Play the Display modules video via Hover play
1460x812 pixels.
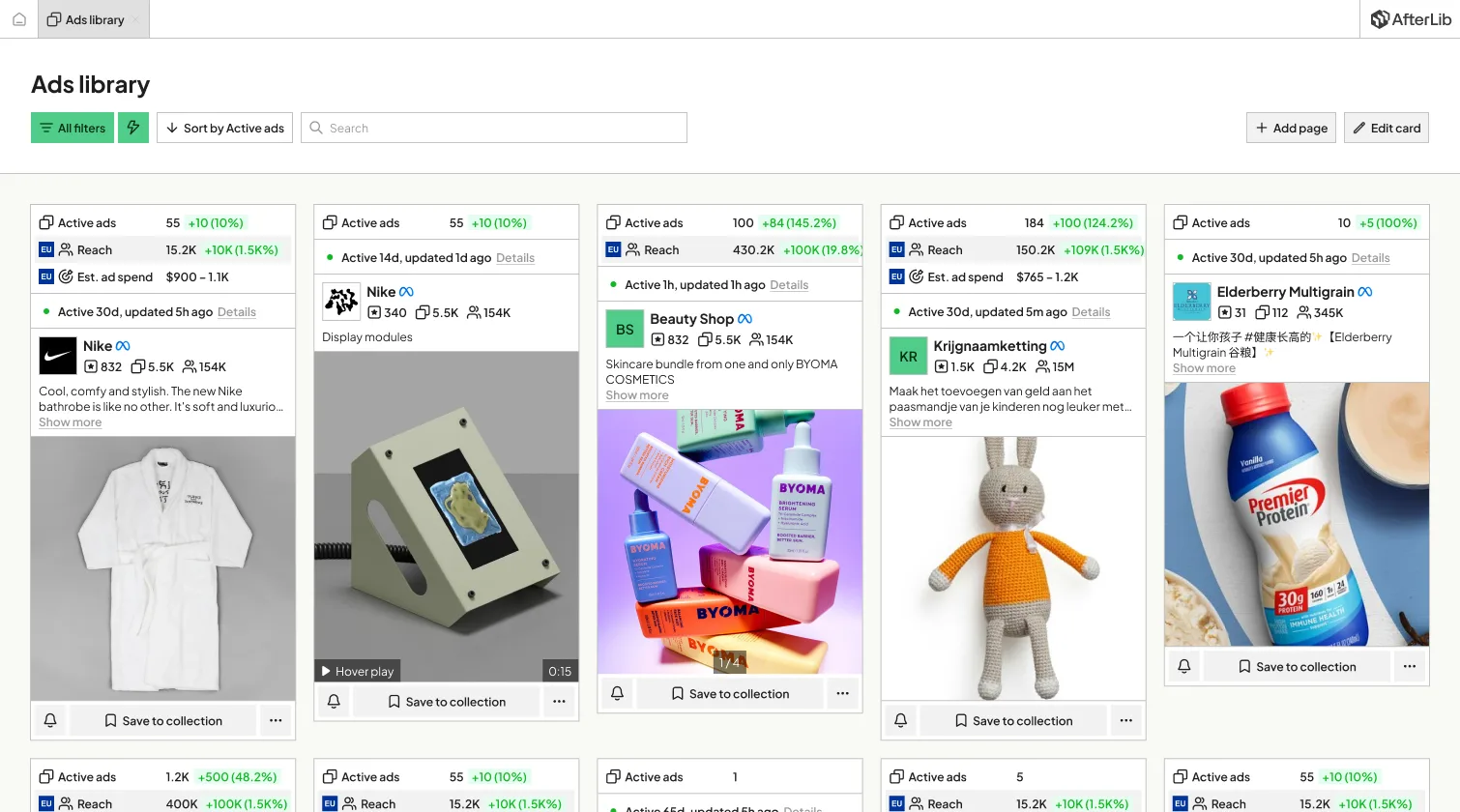(357, 671)
